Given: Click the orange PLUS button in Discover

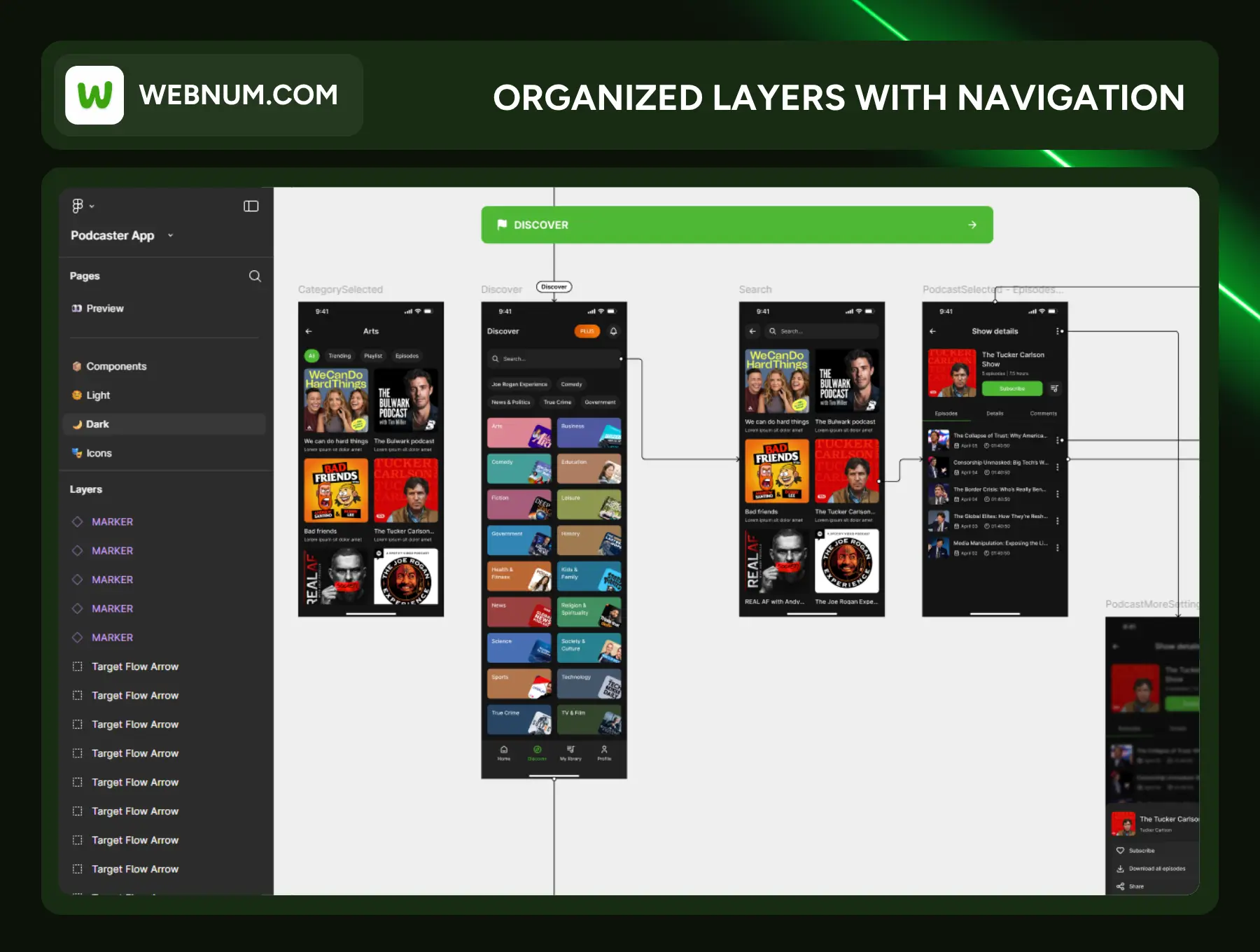Looking at the screenshot, I should pyautogui.click(x=587, y=331).
